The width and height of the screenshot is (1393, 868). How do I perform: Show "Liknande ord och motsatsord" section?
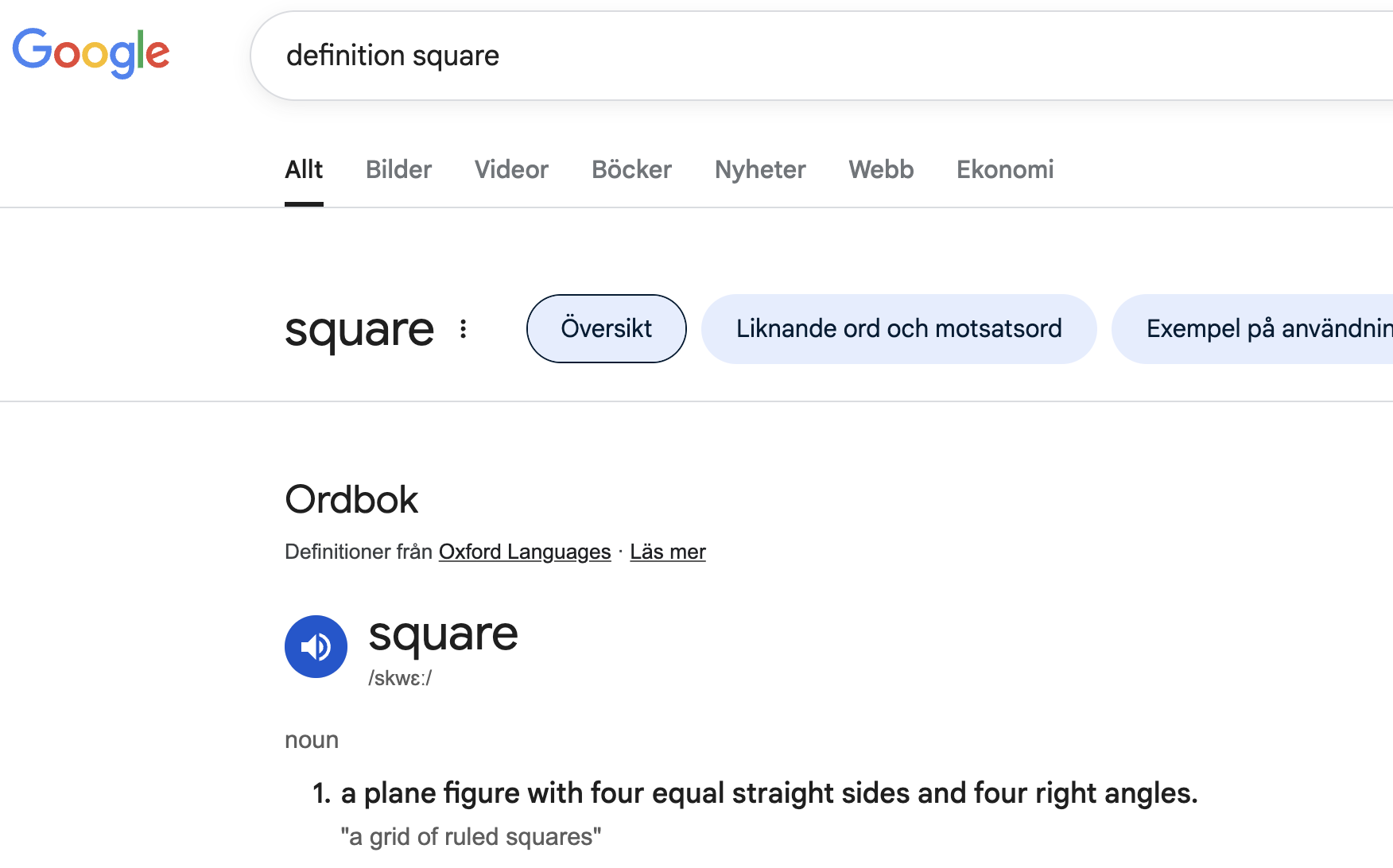898,328
